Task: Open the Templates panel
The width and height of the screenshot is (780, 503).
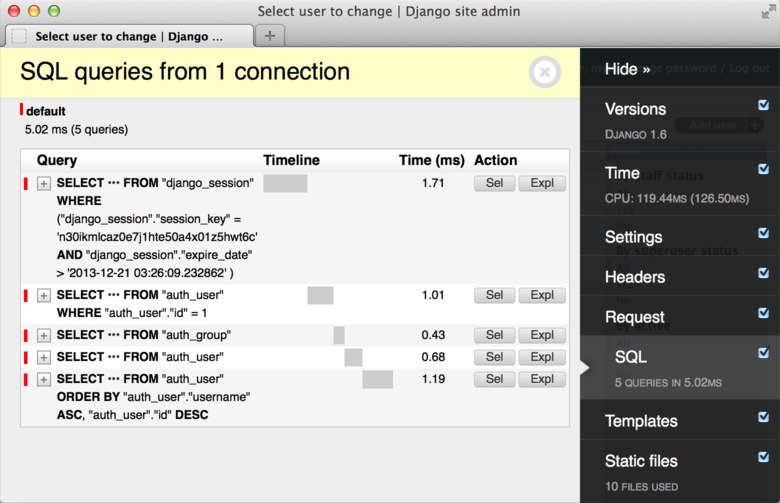Action: pyautogui.click(x=641, y=421)
